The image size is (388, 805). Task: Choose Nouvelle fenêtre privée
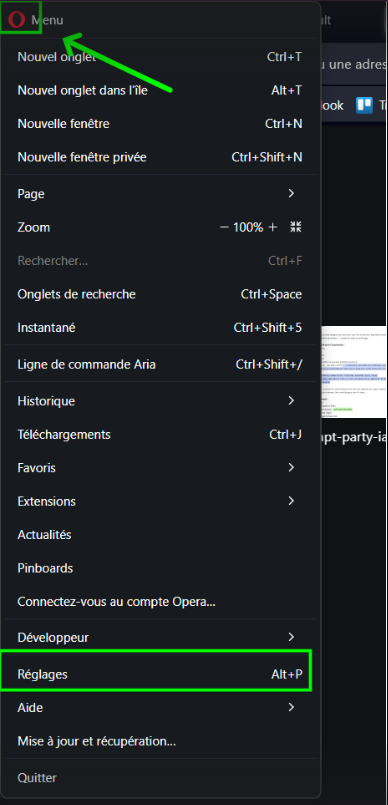(161, 157)
